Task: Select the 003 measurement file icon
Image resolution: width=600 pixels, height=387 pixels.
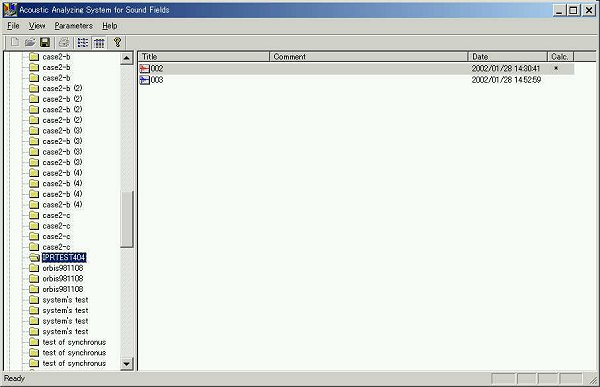Action: 145,80
